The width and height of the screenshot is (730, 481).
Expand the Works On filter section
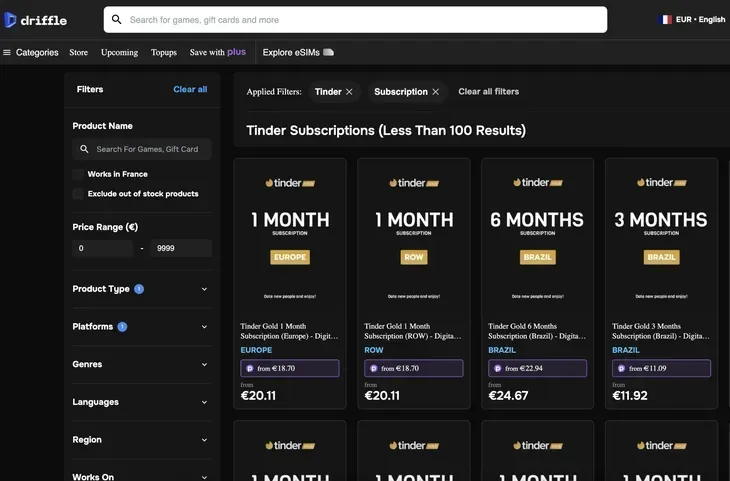(142, 476)
